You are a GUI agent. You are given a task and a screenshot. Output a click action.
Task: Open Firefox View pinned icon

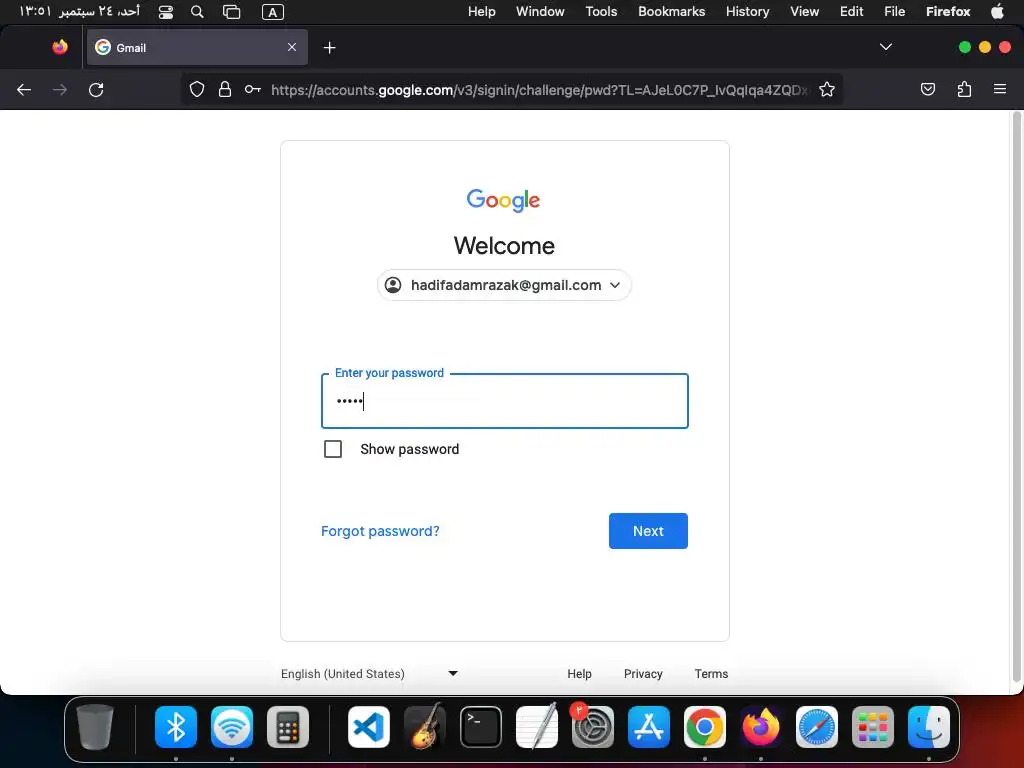(60, 47)
